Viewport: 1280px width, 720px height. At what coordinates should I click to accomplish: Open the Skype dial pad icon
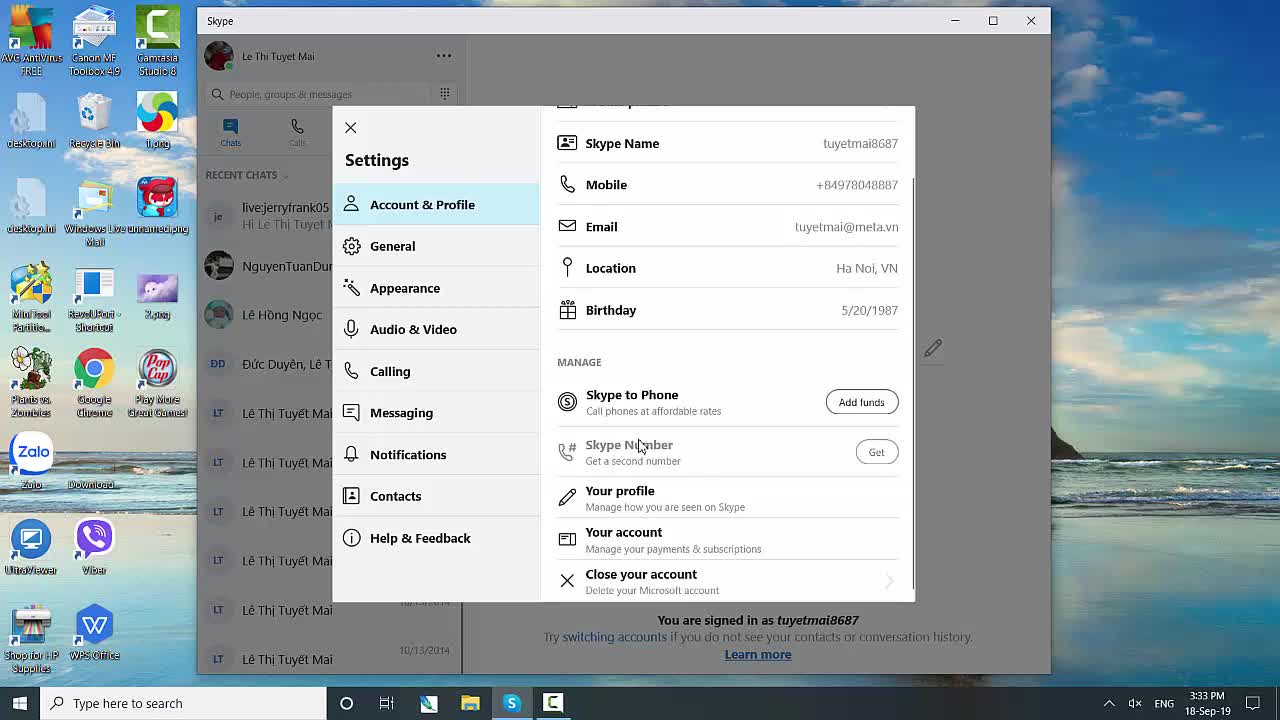pos(445,94)
